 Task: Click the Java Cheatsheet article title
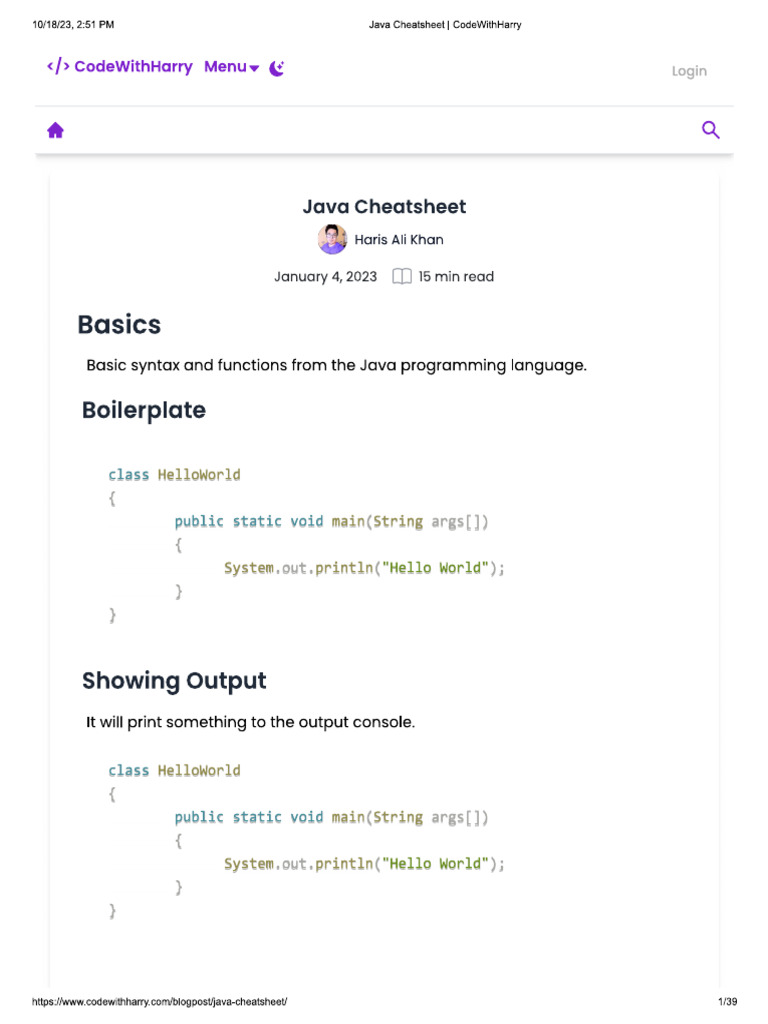[x=384, y=207]
